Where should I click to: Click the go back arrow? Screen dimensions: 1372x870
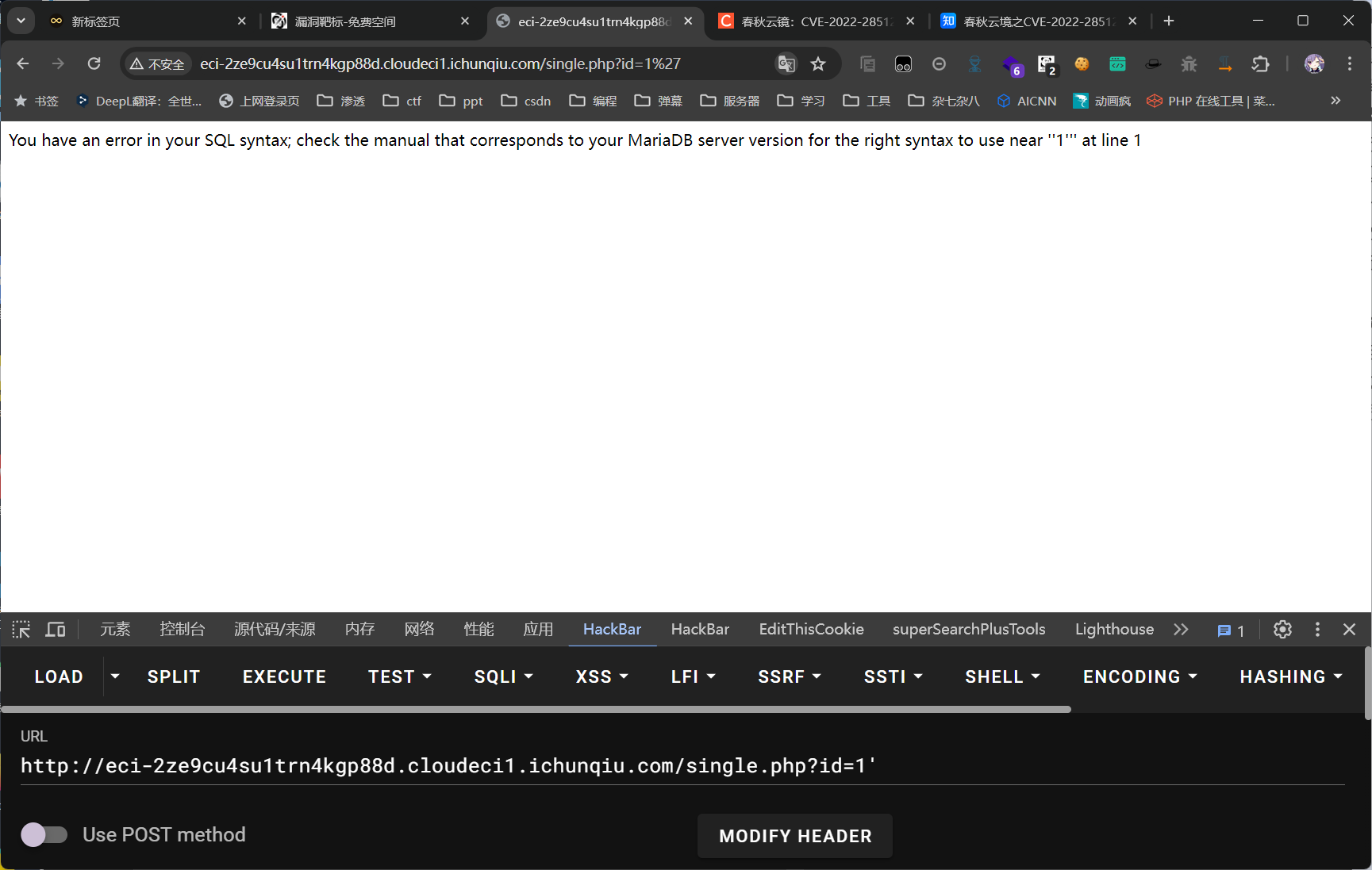point(23,63)
